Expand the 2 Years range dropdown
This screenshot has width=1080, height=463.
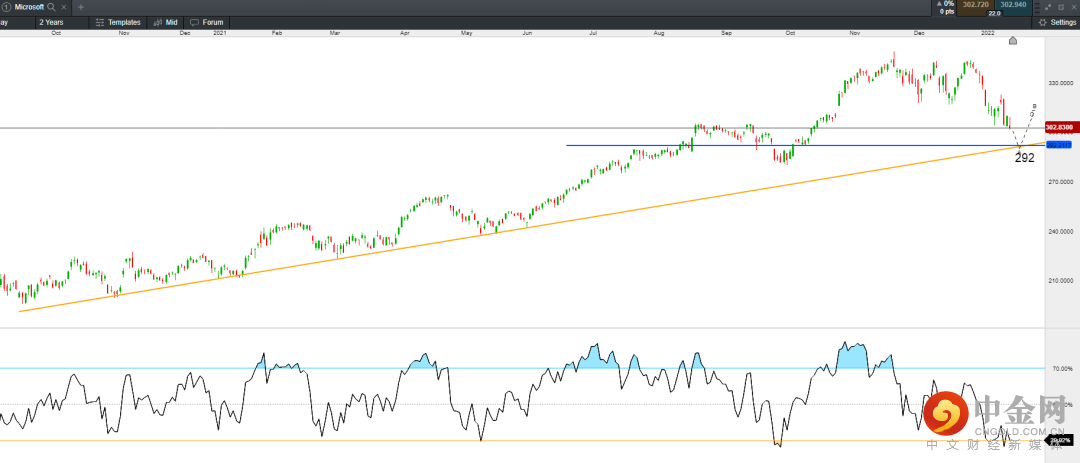tap(61, 21)
